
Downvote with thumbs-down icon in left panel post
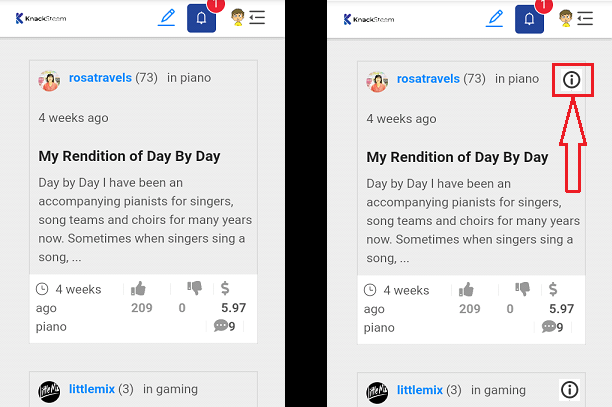point(194,288)
